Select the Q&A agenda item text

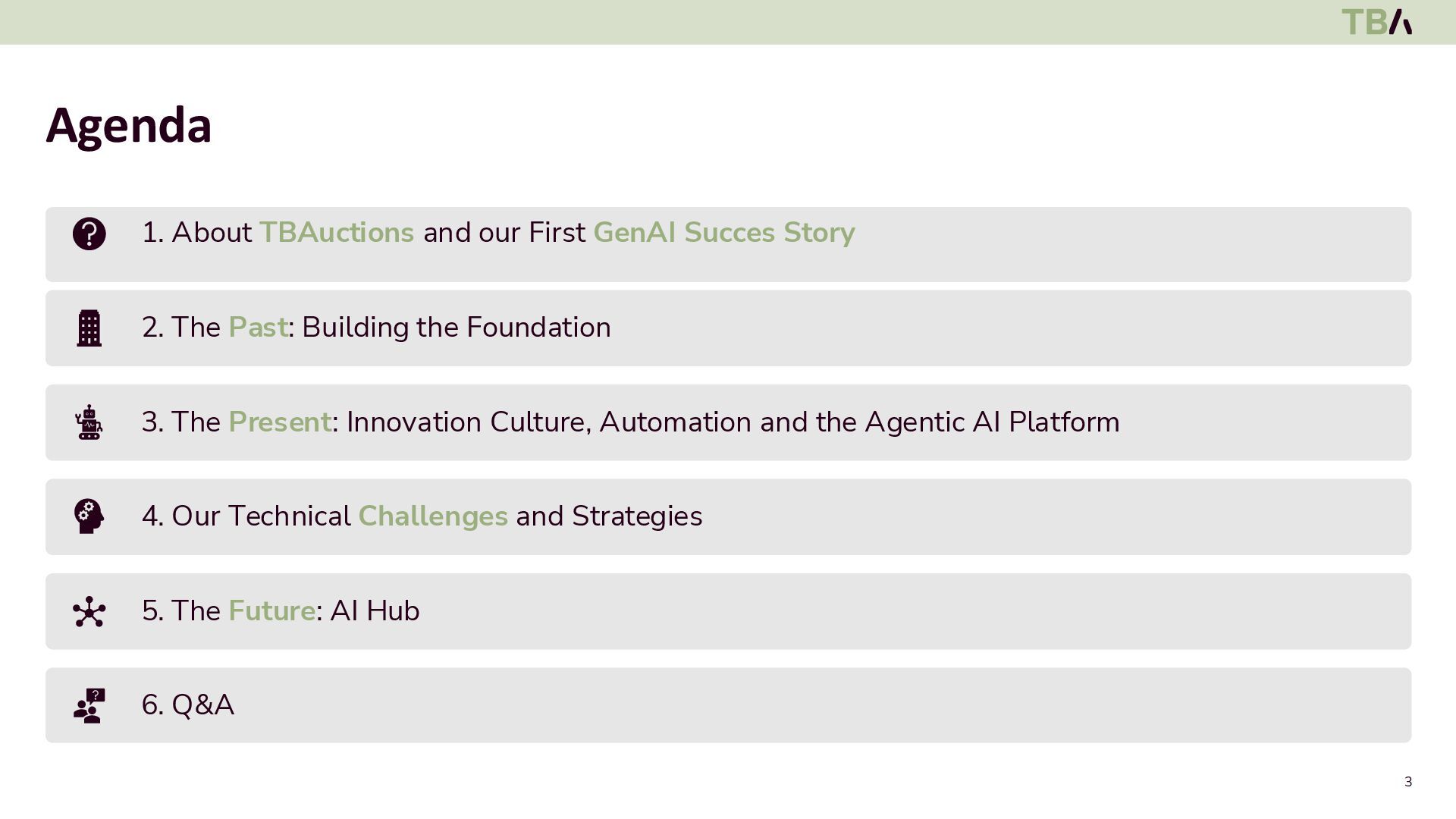pos(188,704)
